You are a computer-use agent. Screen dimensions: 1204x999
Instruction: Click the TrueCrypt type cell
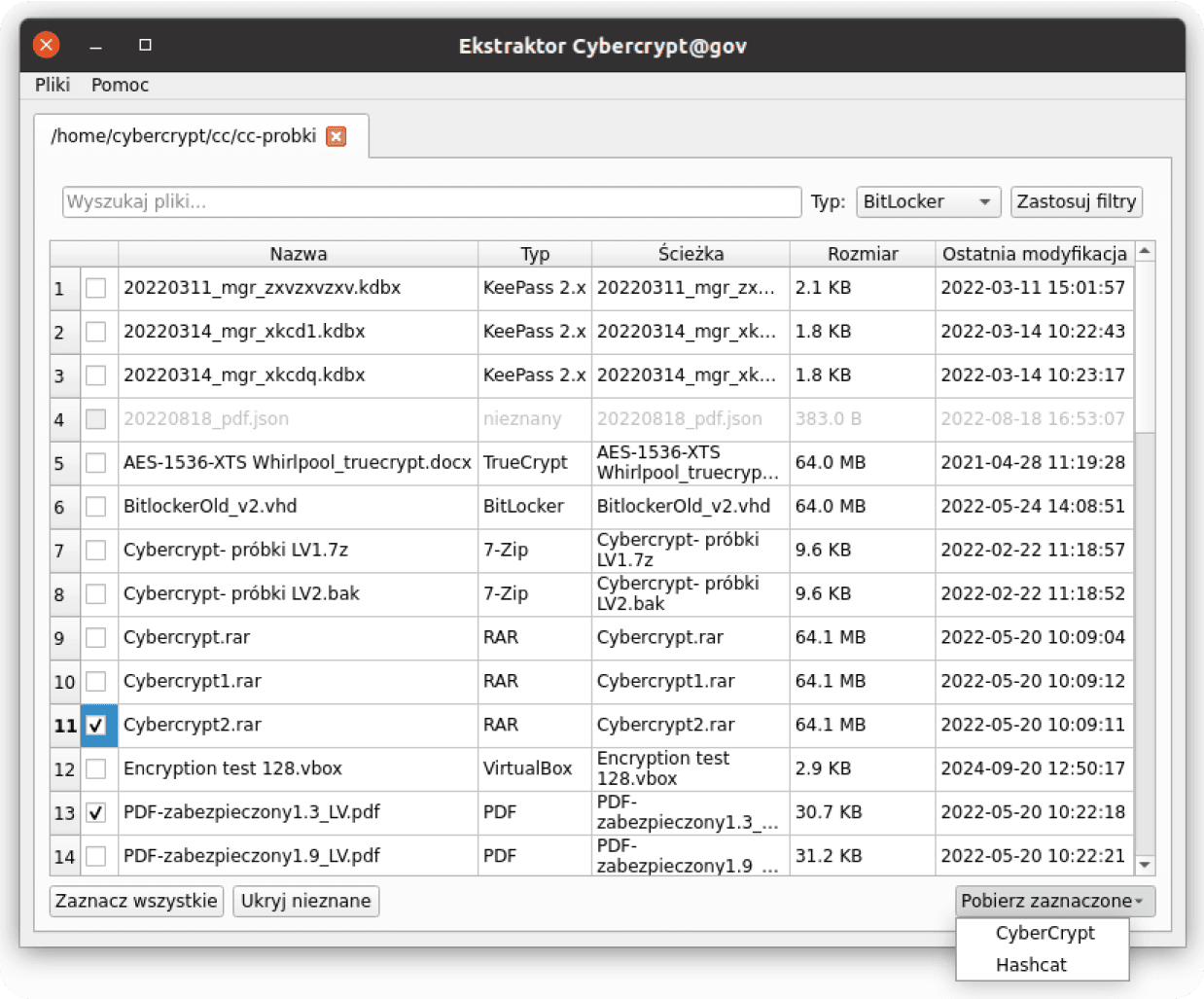pos(535,463)
